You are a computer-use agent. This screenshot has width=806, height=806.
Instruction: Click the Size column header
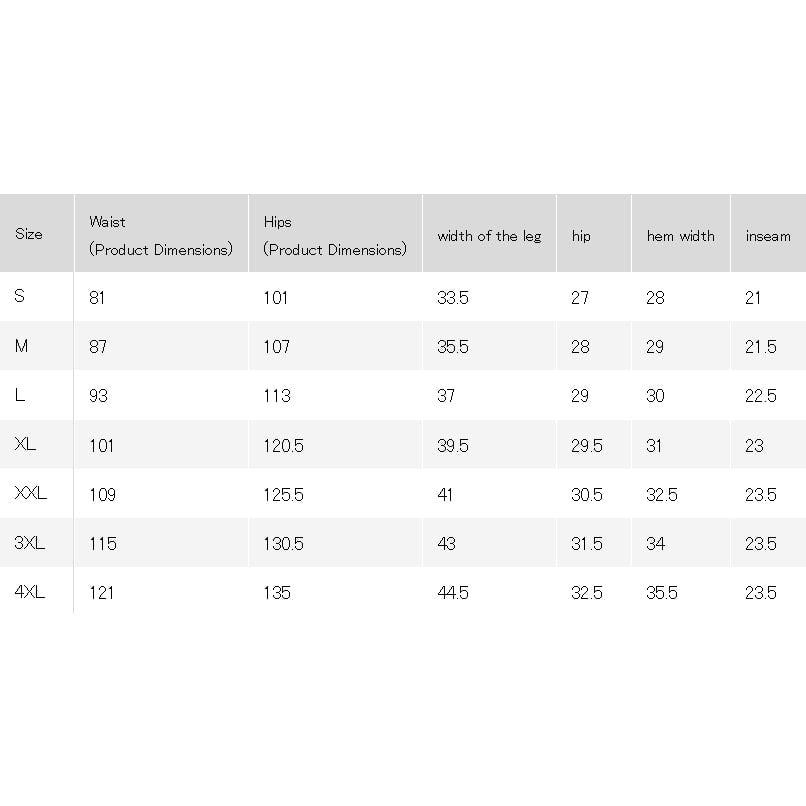point(29,234)
